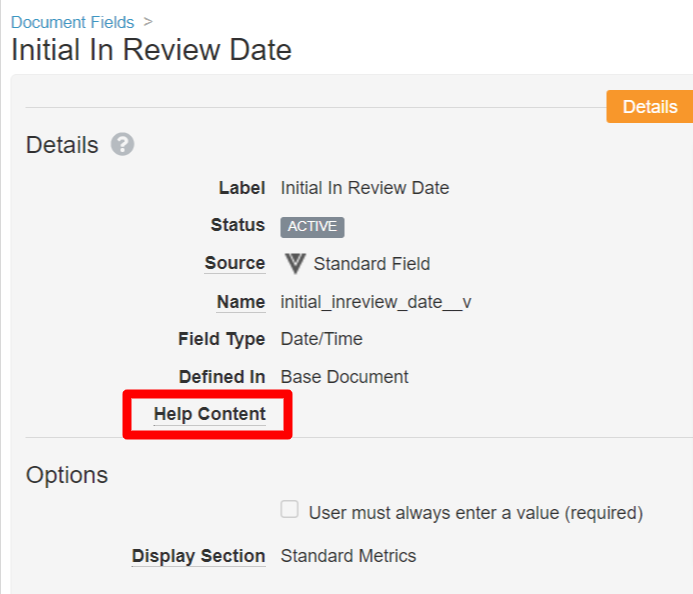Click the ACTIVE status badge
The width and height of the screenshot is (693, 594).
(x=312, y=226)
